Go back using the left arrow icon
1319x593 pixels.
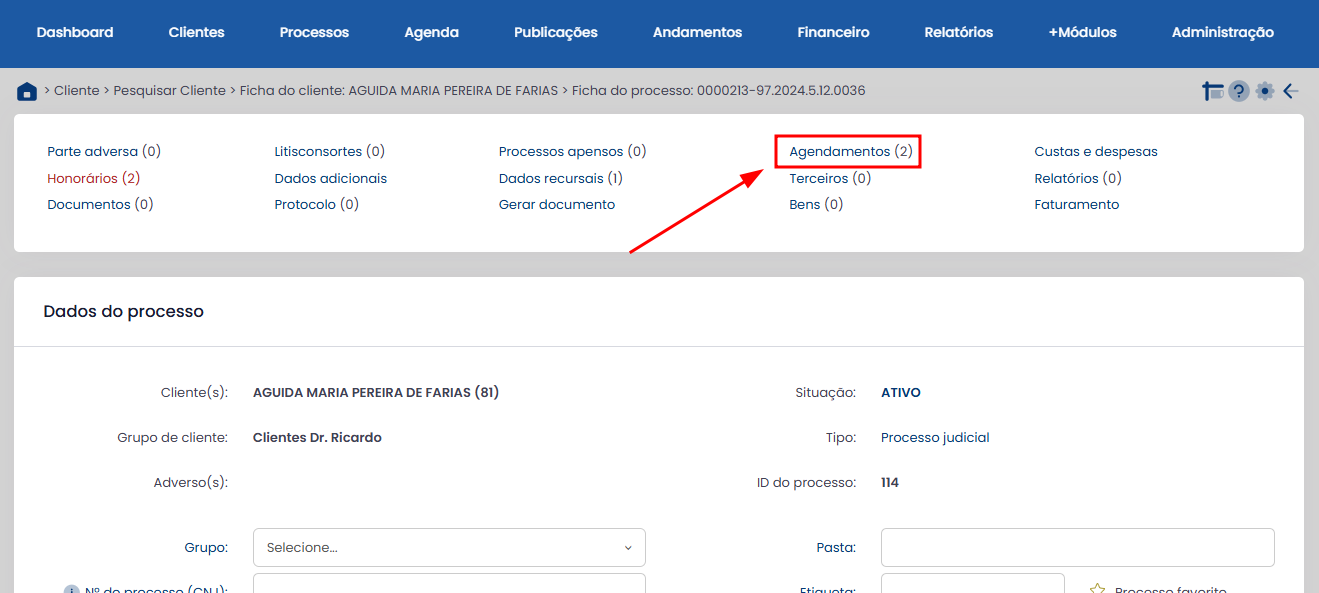1291,91
